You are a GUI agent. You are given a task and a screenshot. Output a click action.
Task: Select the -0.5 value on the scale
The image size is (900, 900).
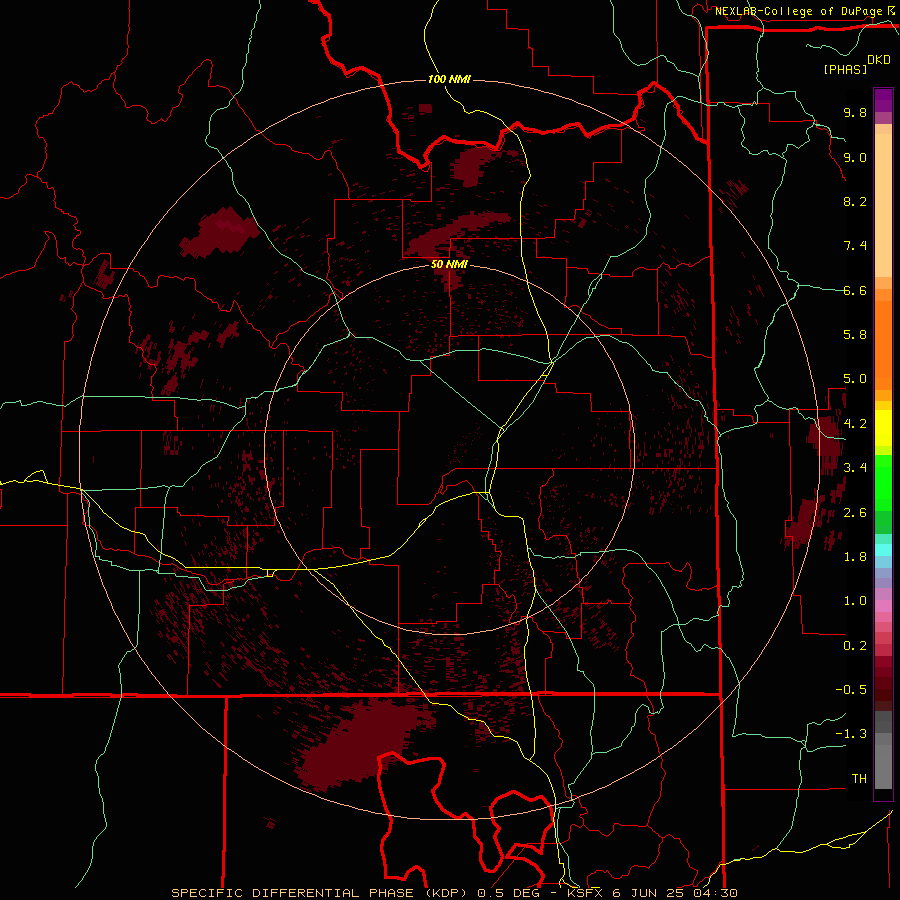(851, 690)
